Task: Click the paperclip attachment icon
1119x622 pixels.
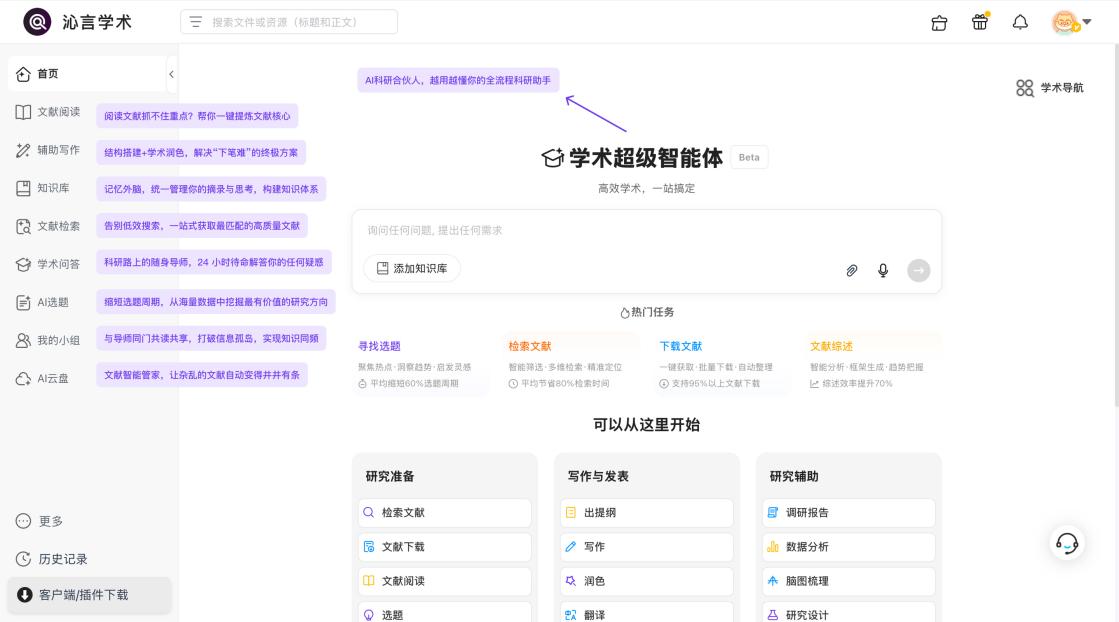Action: click(852, 270)
